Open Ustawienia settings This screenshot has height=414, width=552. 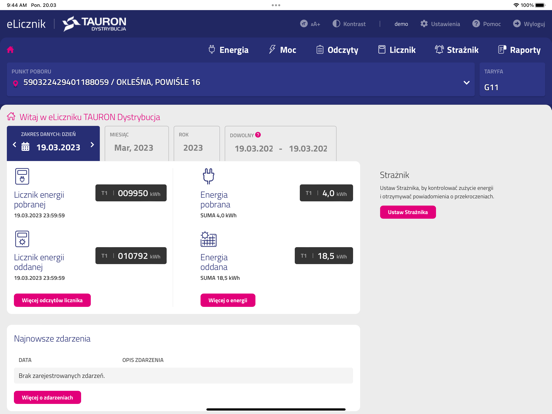pos(440,24)
